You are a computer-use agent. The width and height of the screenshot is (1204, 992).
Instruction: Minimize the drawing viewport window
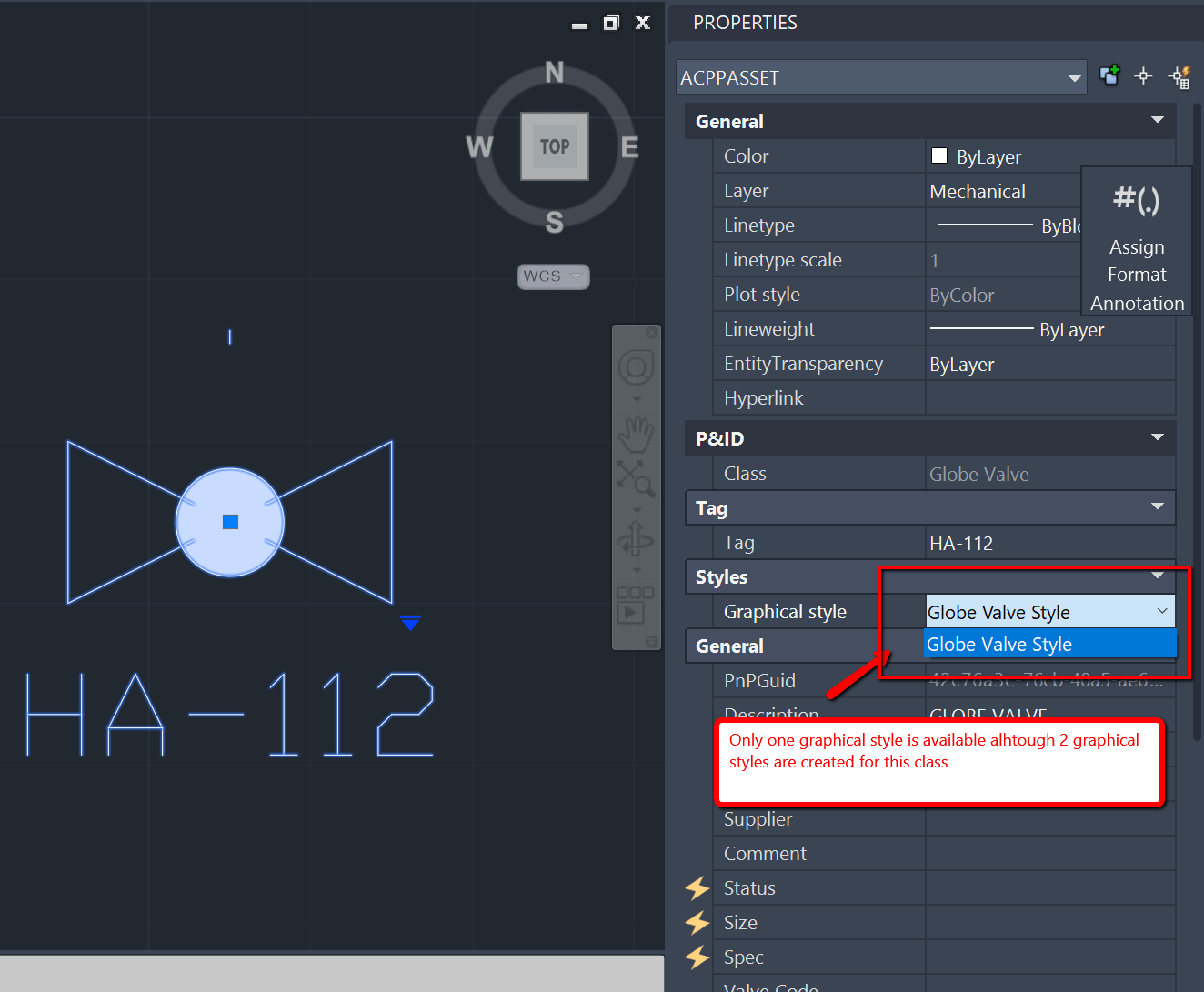point(579,25)
